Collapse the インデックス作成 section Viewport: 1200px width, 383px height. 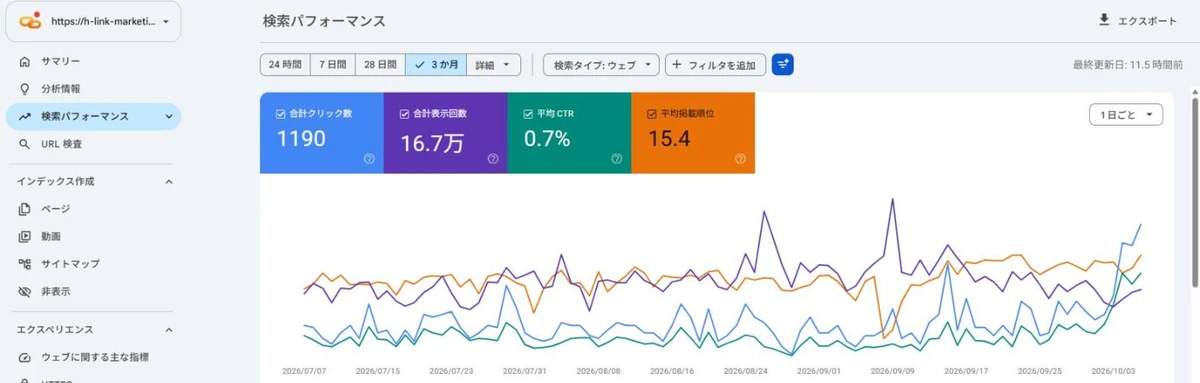click(168, 181)
